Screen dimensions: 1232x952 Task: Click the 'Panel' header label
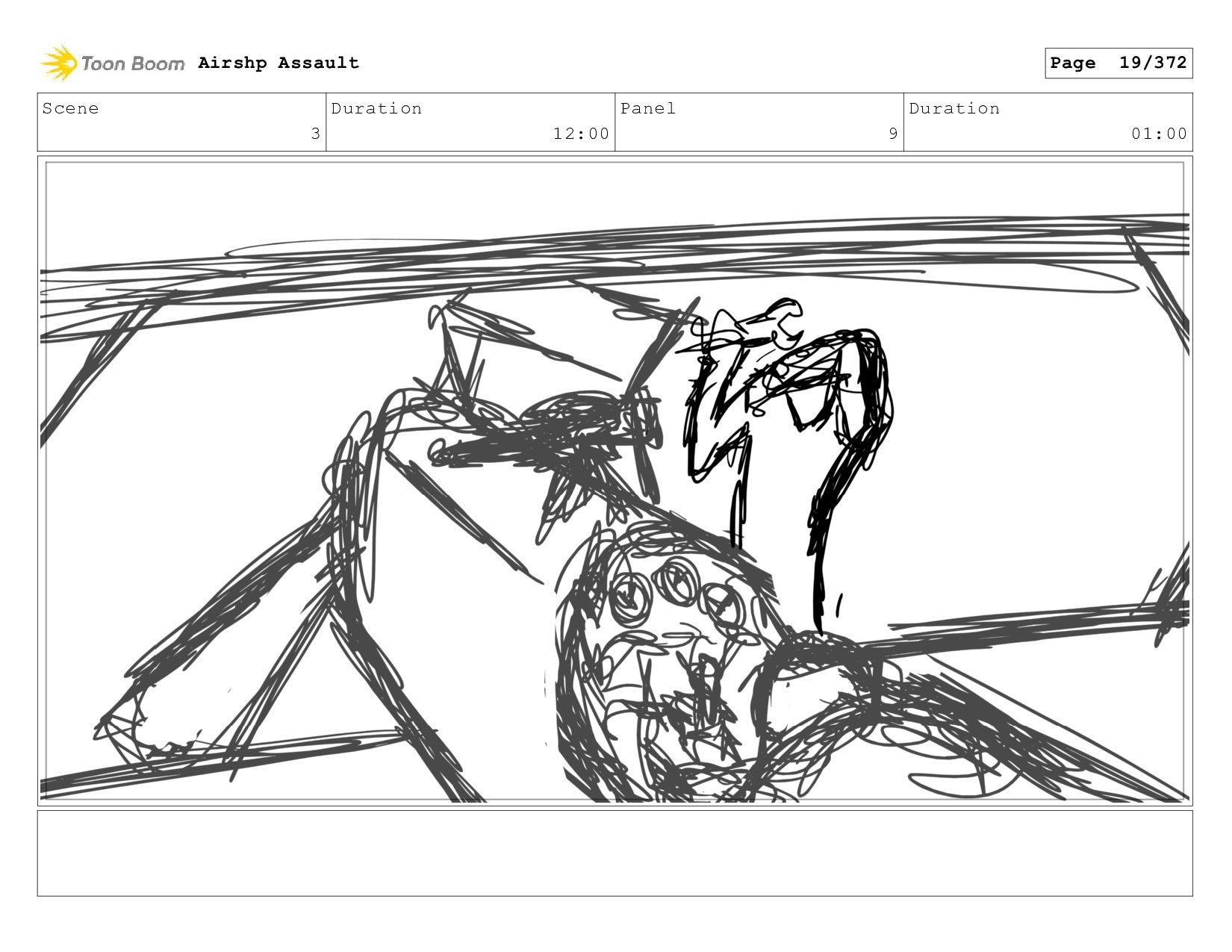[x=648, y=108]
